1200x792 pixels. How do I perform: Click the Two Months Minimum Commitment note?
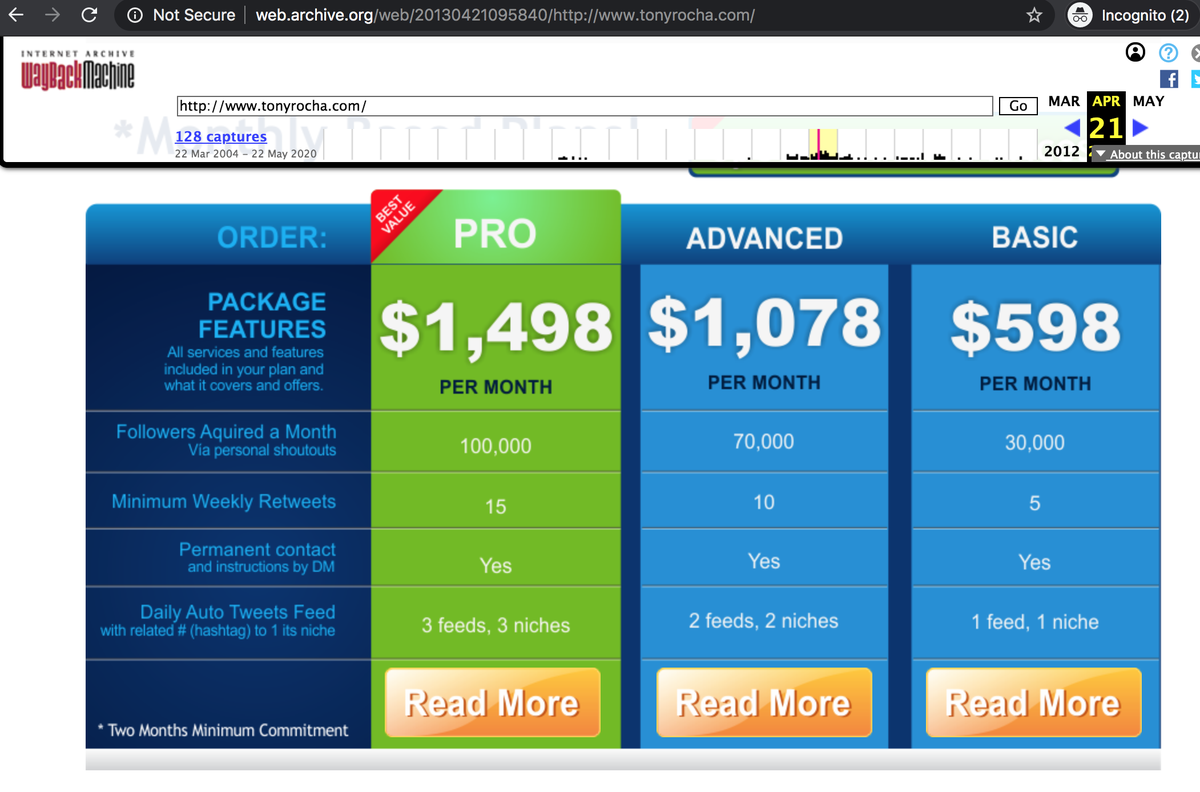tap(222, 730)
